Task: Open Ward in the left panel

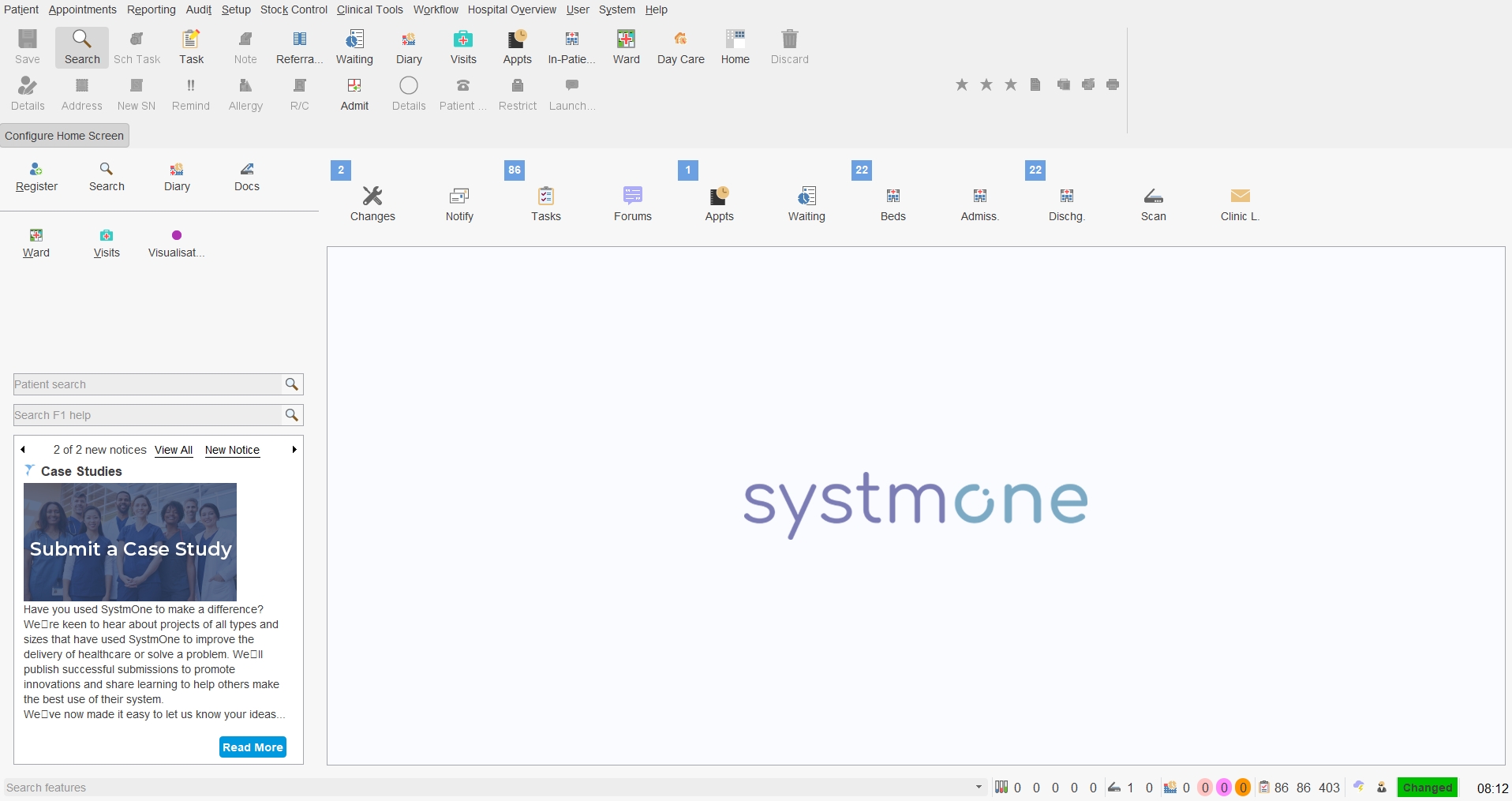Action: (x=36, y=242)
